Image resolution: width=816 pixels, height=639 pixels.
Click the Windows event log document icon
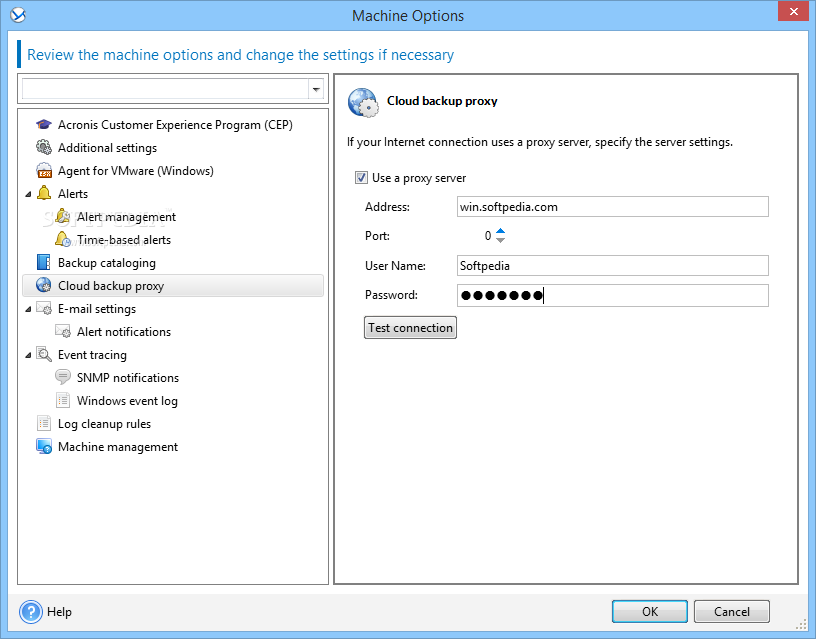pos(63,400)
